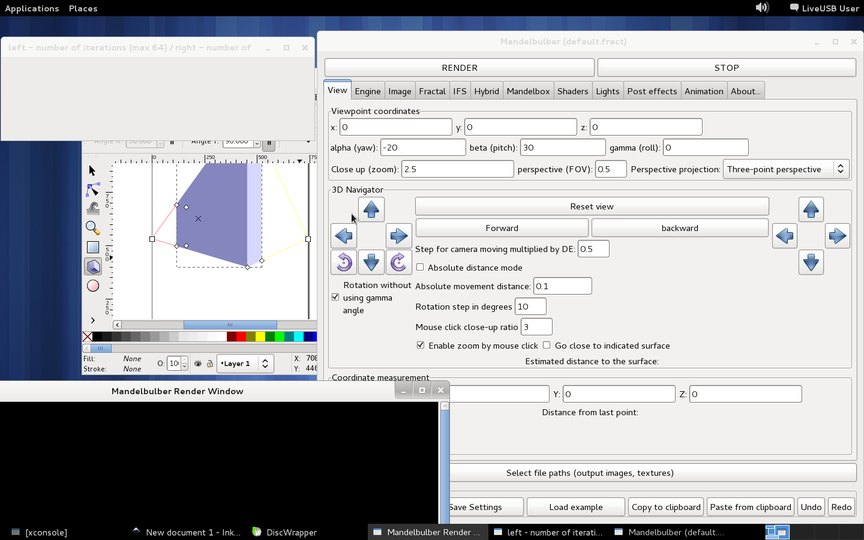864x540 pixels.
Task: Enable the Absolute distance mode checkbox
Action: (x=420, y=268)
